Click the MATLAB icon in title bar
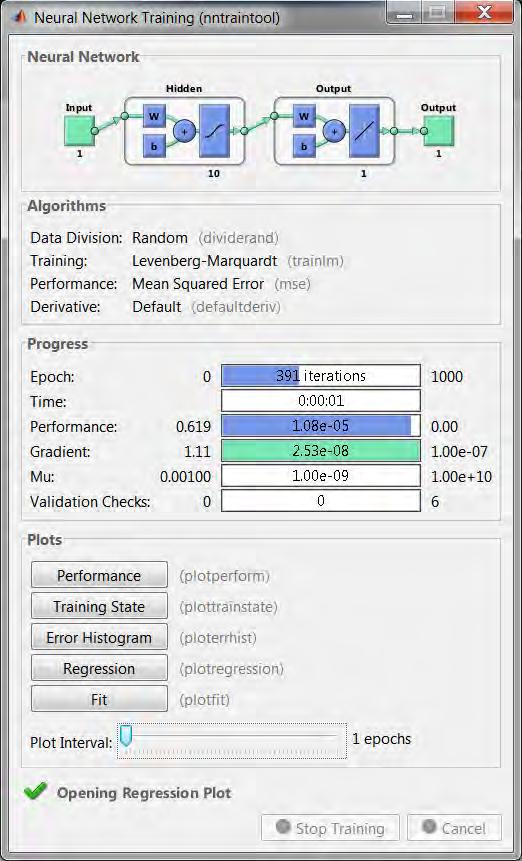The height and width of the screenshot is (861, 522). [21, 17]
